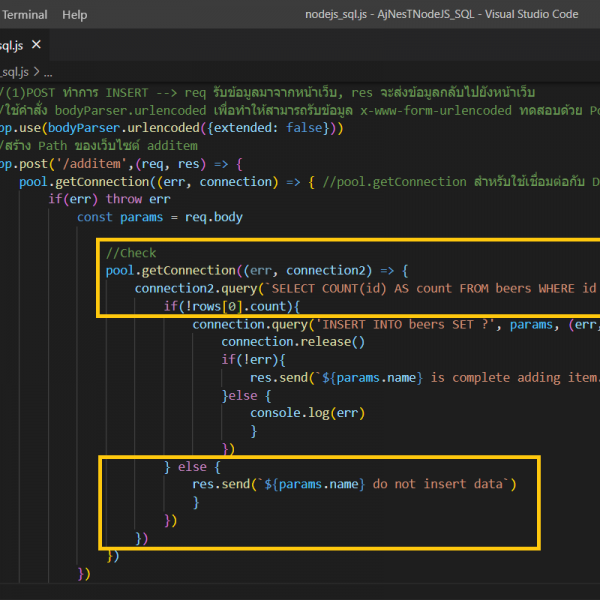Click the const params = req.body line
The height and width of the screenshot is (600, 600).
coord(160,217)
